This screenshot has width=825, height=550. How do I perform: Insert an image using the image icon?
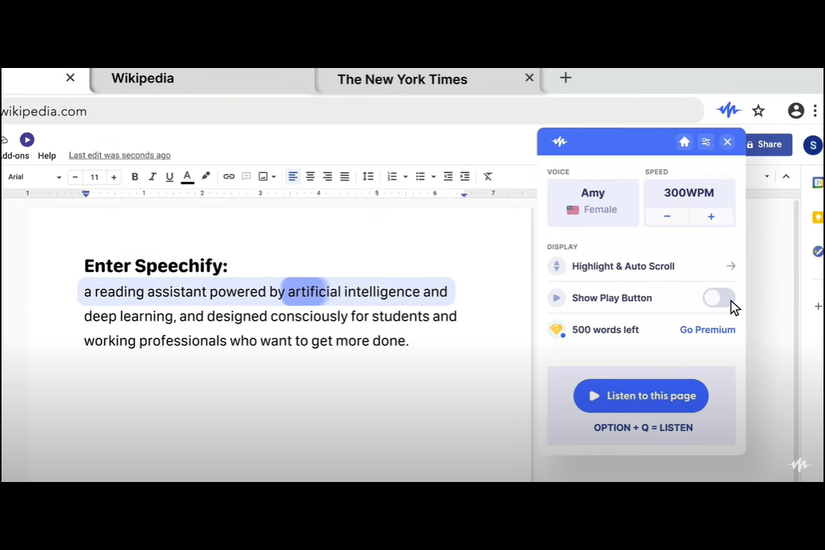[263, 176]
